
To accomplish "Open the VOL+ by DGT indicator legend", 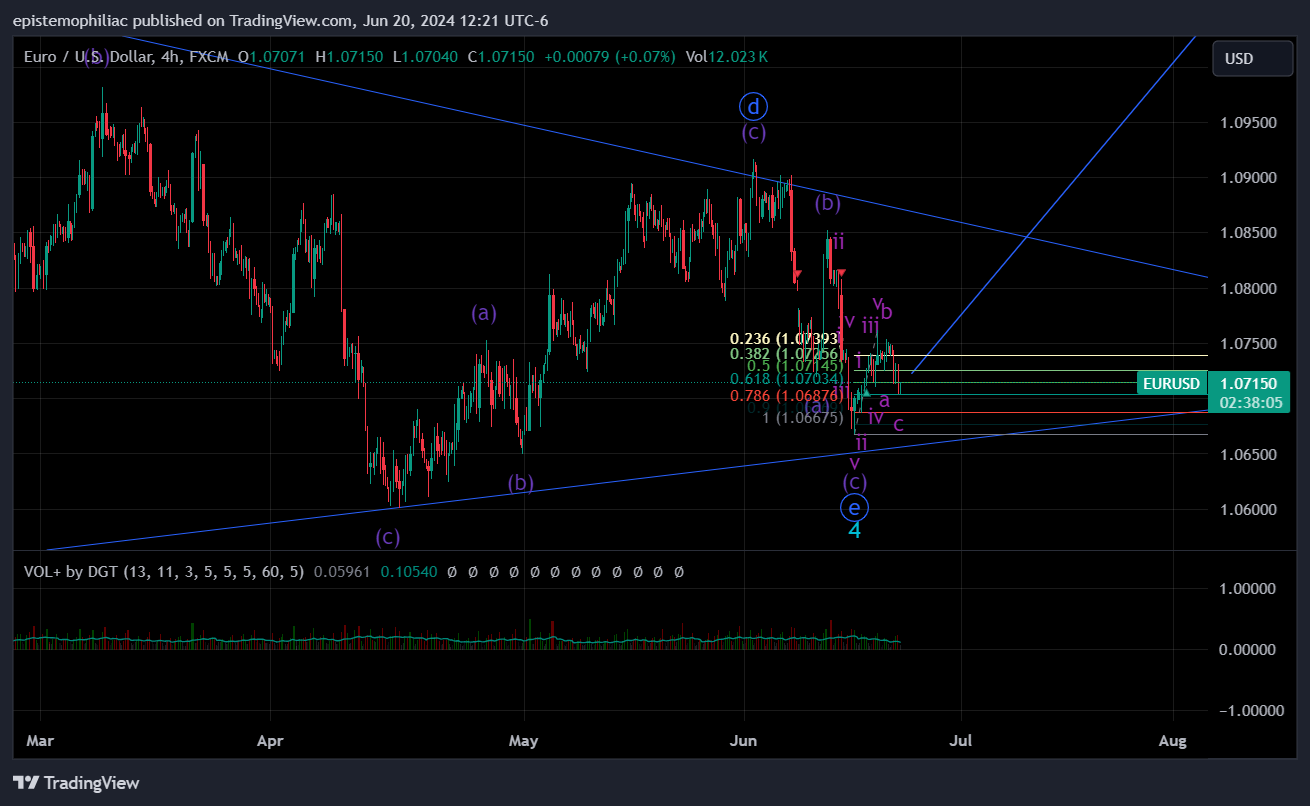I will [165, 572].
